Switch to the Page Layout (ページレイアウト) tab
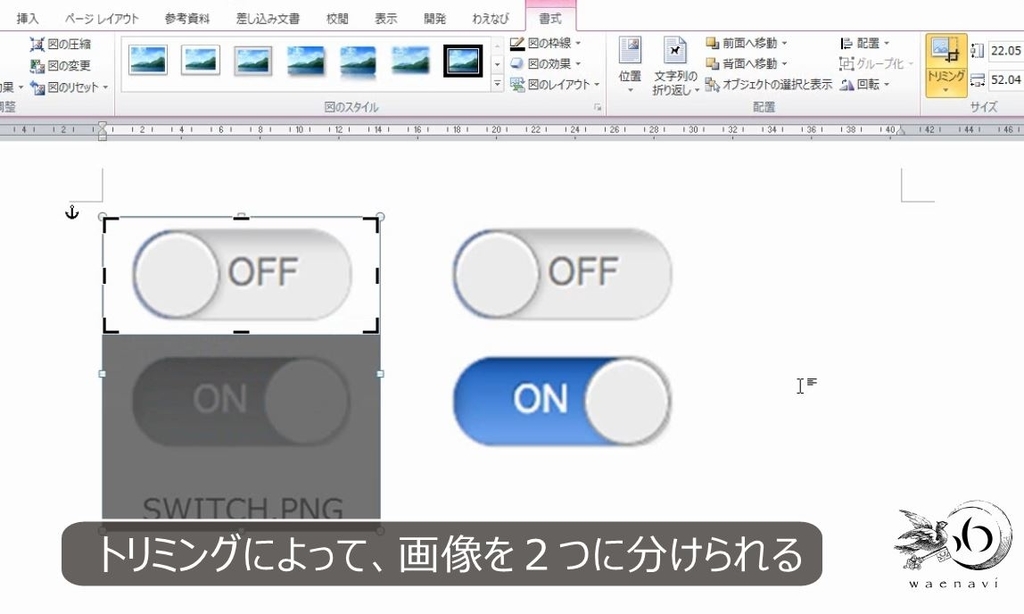This screenshot has height=614, width=1024. (x=101, y=18)
